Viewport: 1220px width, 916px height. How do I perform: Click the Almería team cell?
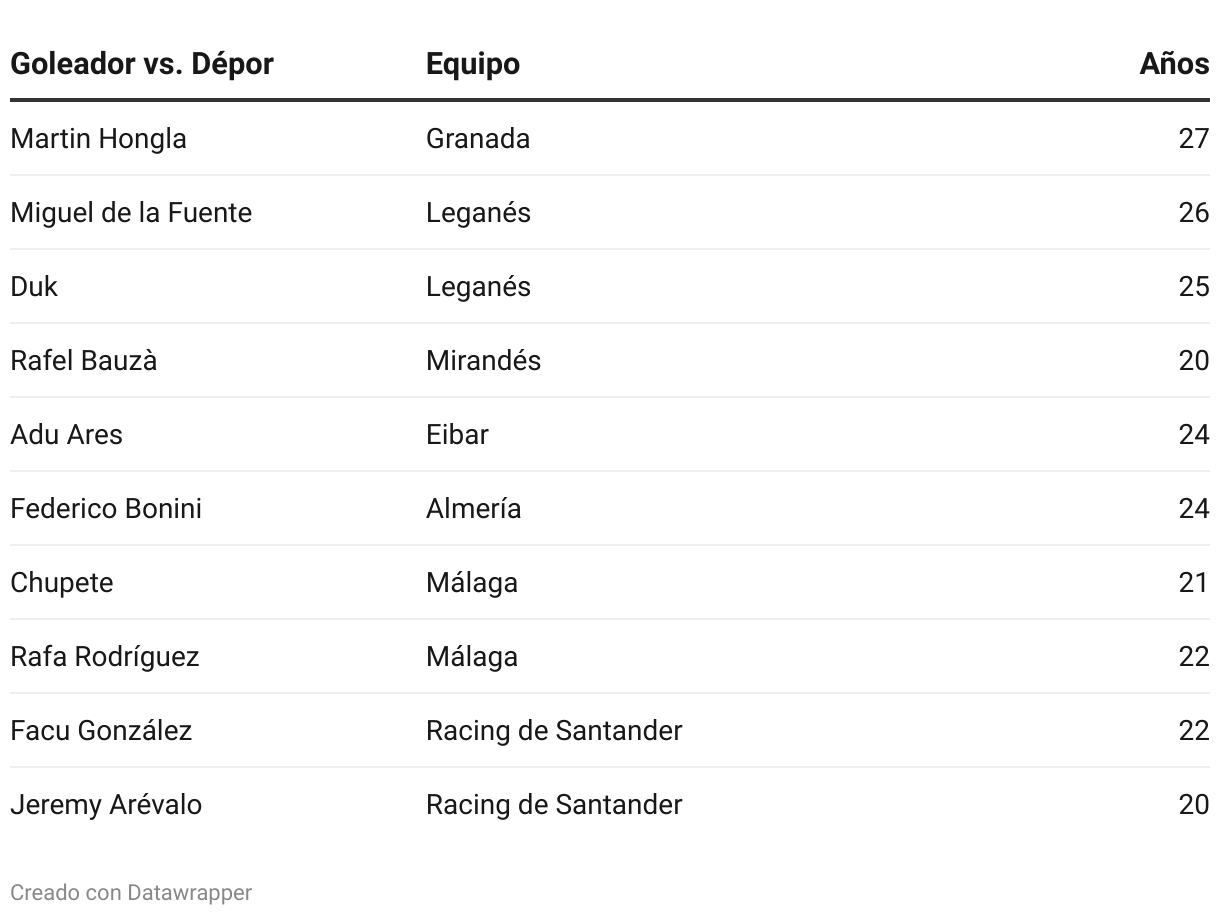coord(473,508)
